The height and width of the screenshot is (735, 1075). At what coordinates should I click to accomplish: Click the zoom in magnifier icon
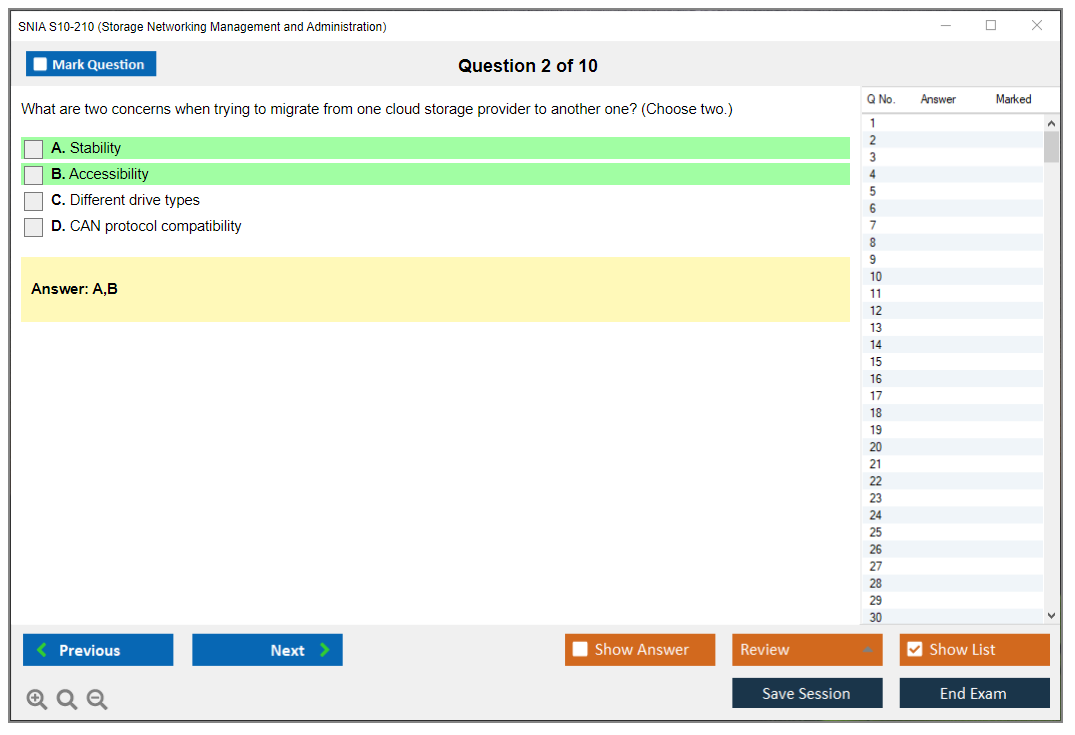coord(37,700)
